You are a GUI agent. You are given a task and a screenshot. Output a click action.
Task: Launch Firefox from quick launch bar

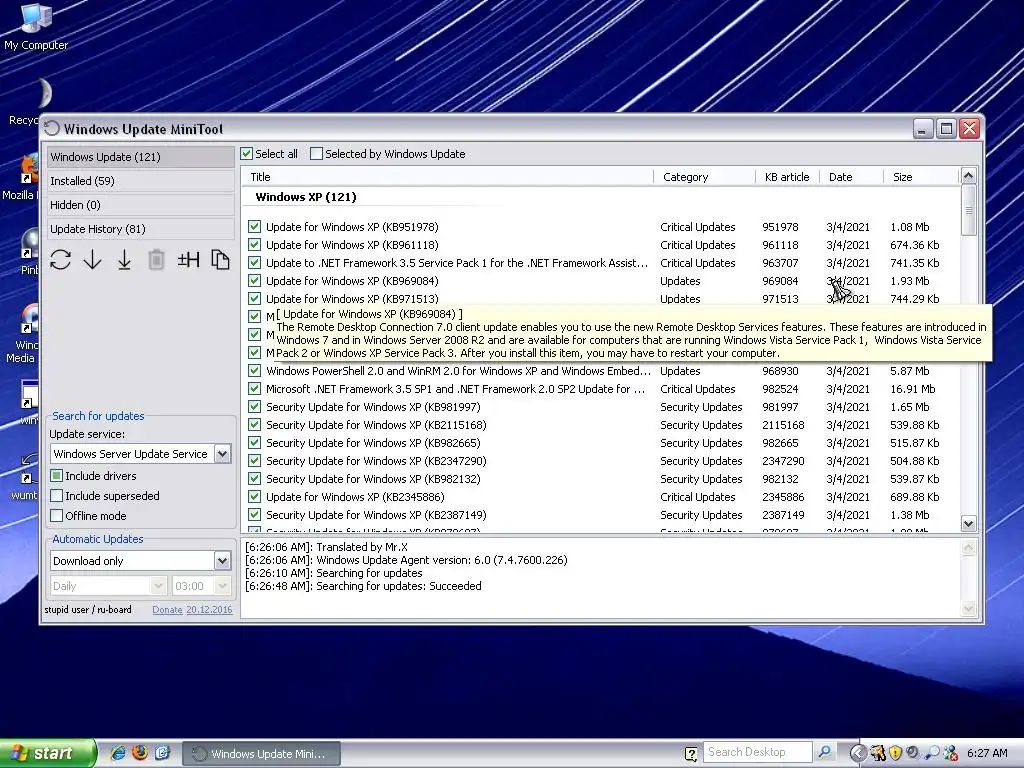[x=140, y=753]
